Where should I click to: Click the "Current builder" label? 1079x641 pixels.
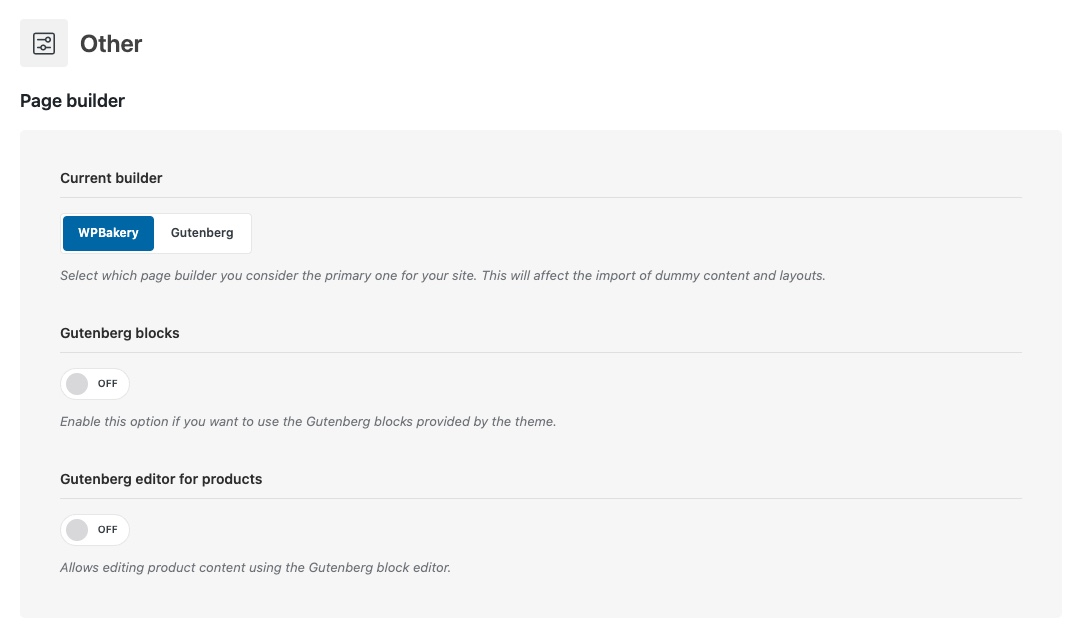111,178
